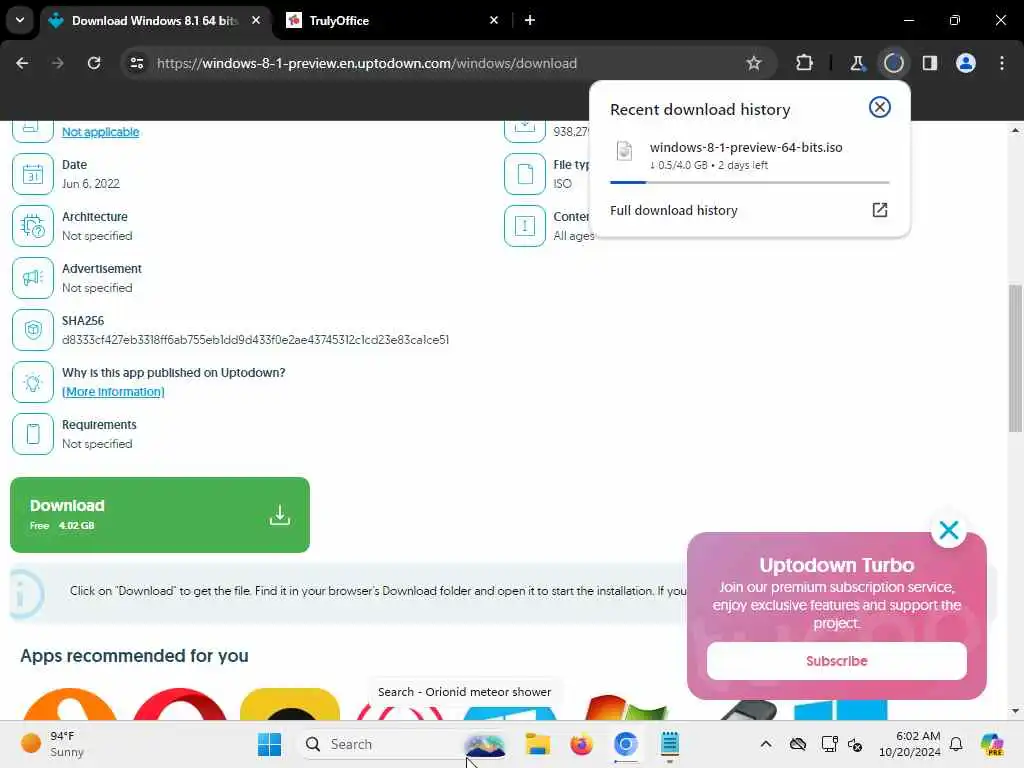Open the More information link
The image size is (1024, 768).
[113, 392]
